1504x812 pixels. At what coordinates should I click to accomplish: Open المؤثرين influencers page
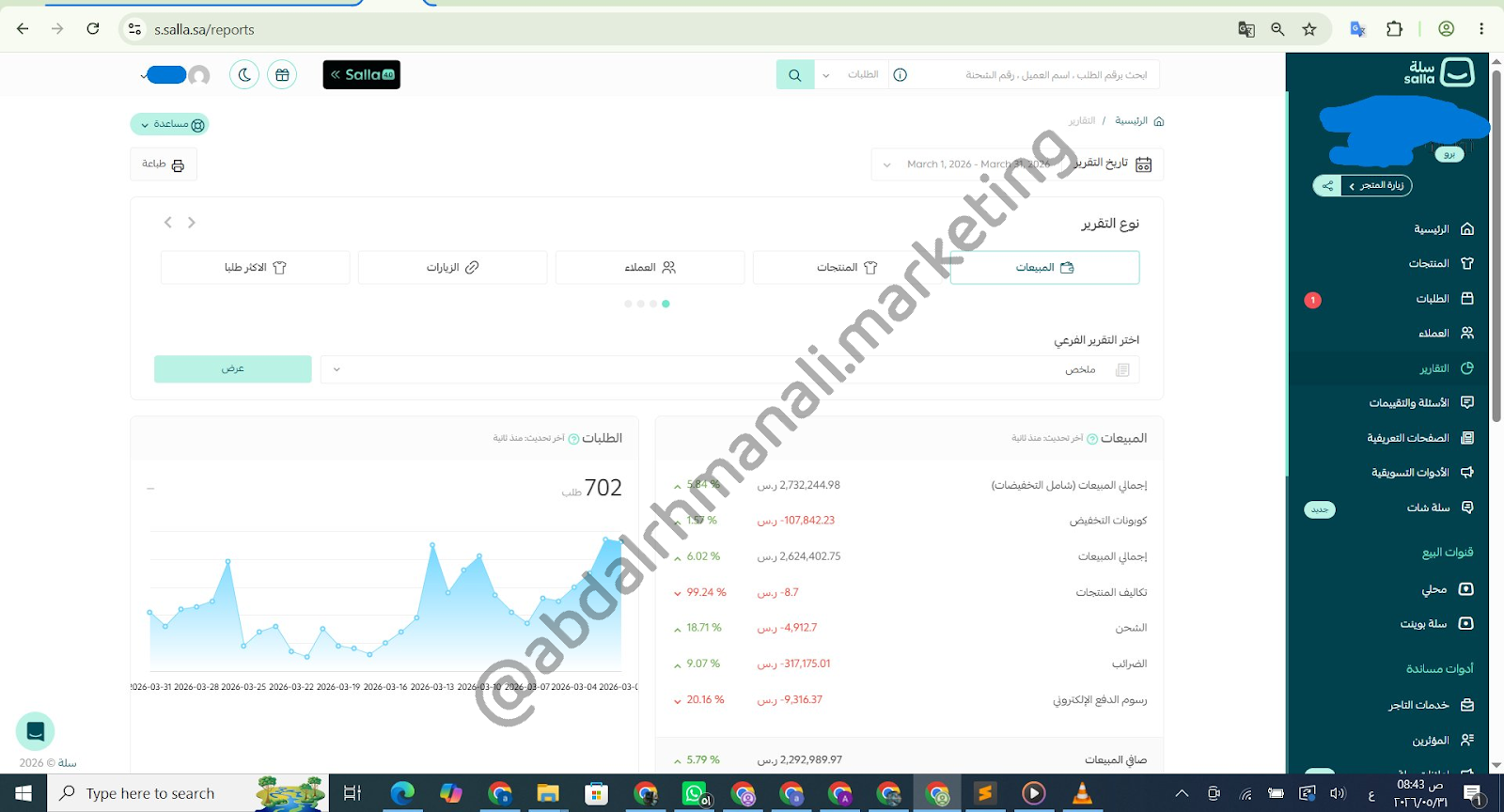click(1443, 741)
